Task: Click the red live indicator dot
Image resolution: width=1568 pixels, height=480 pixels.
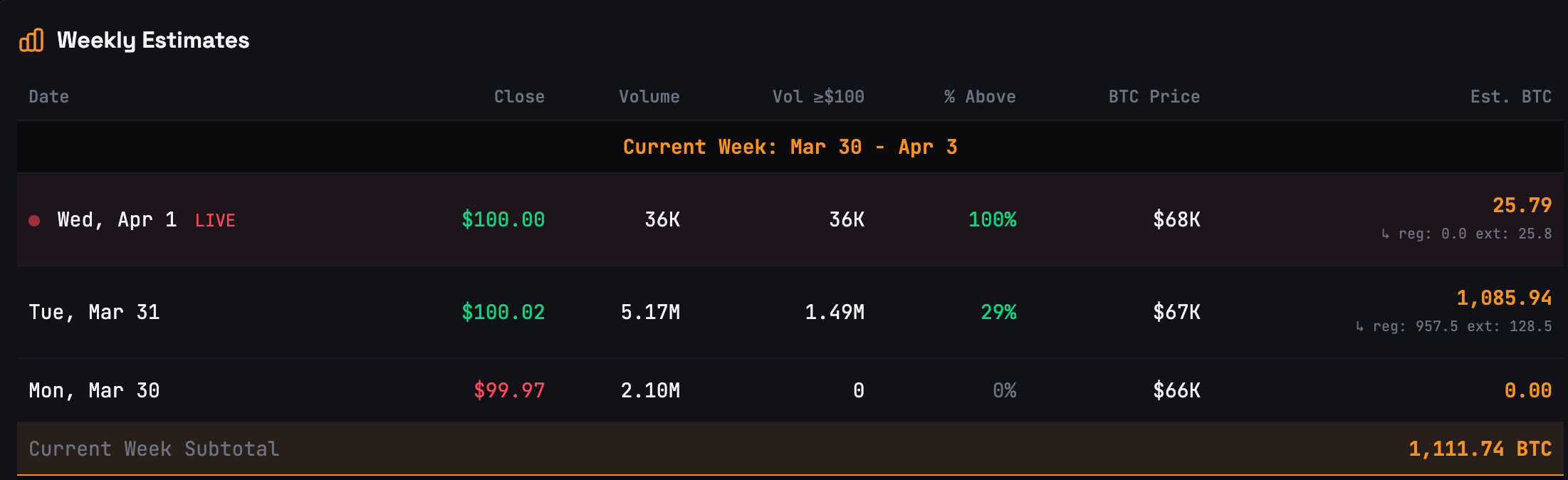Action: [x=33, y=221]
